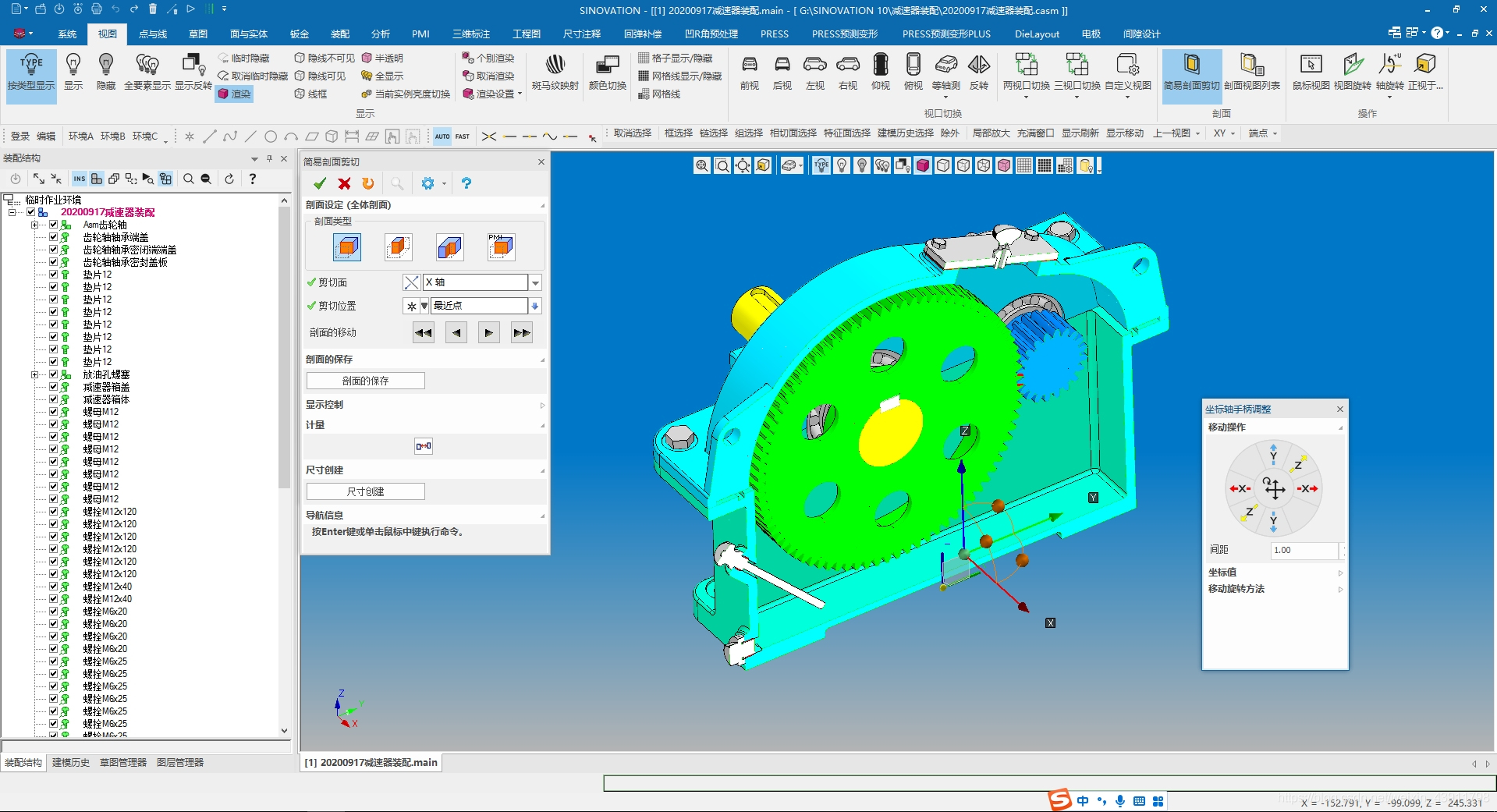Click the 显示 light bulb icon
The image size is (1497, 812).
point(73,64)
